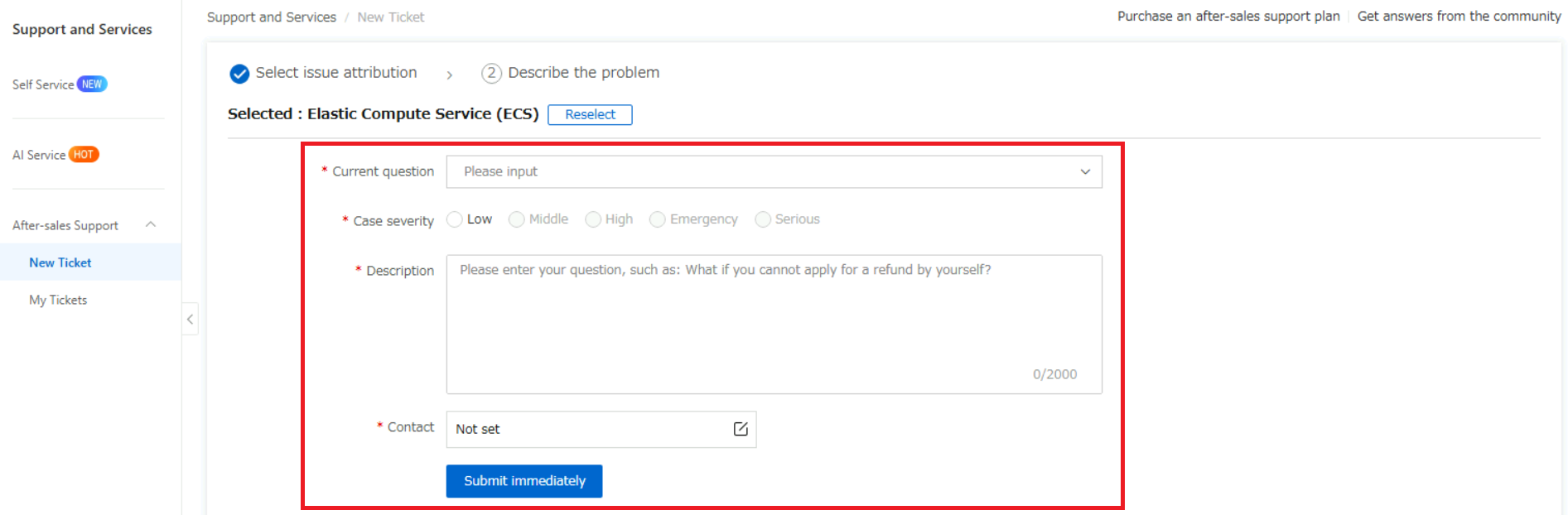Click the step 2 circle icon
Screen dimensions: 1568x515
(x=491, y=74)
